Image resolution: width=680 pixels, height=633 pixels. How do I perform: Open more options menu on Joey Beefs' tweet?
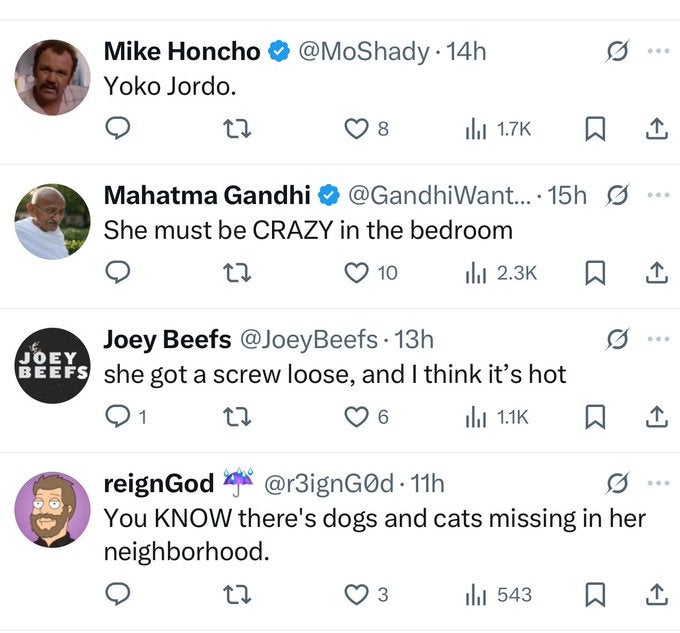tap(656, 340)
